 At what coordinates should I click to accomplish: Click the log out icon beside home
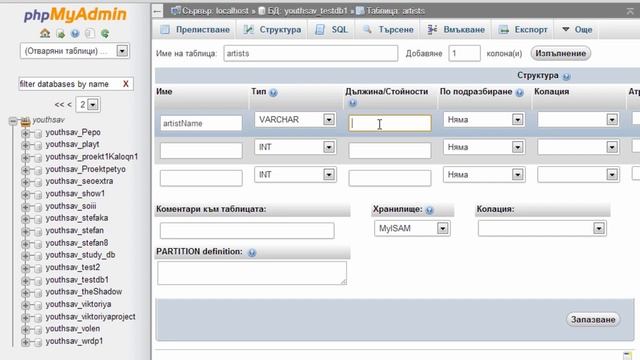[x=60, y=33]
